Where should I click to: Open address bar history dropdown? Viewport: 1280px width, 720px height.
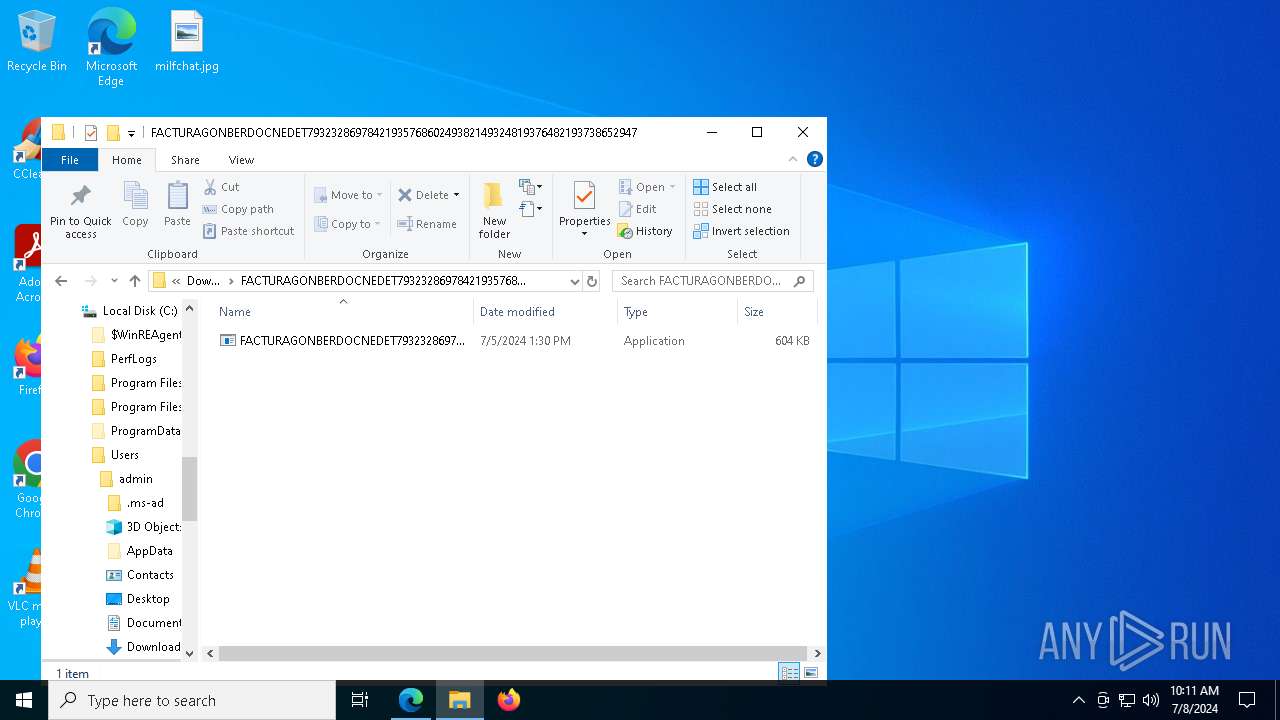pyautogui.click(x=574, y=282)
